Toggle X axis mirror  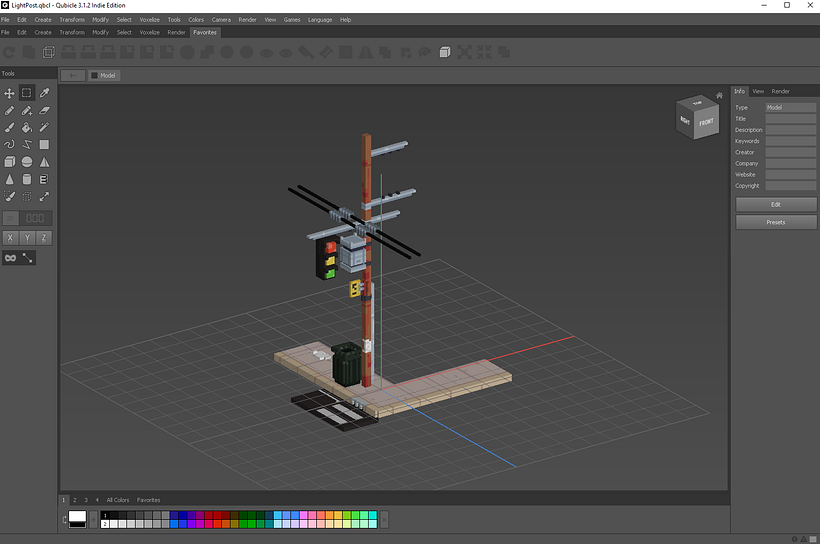coord(10,238)
